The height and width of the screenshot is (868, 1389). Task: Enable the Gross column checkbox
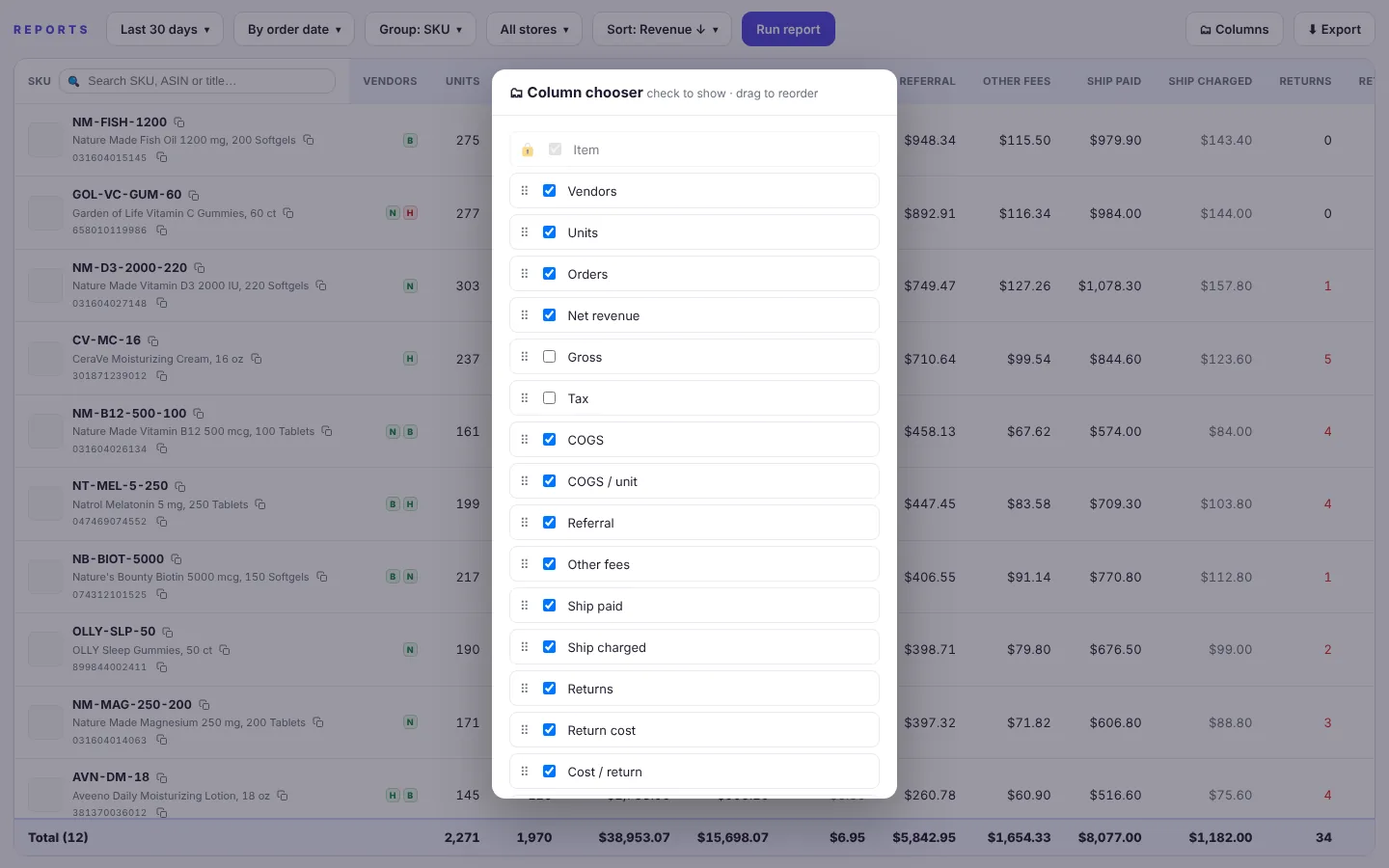pos(550,357)
